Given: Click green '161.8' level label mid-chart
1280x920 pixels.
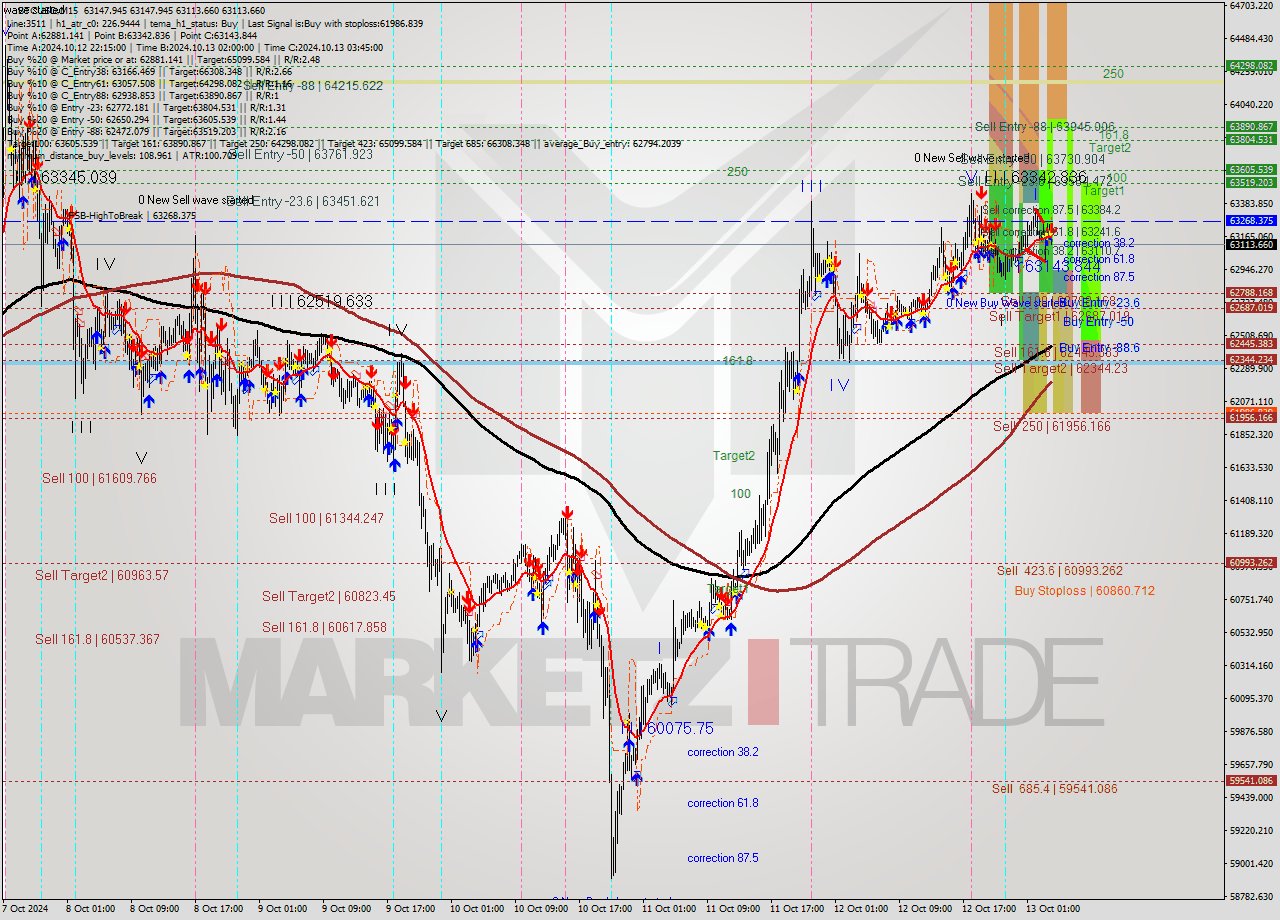Looking at the screenshot, I should pos(738,361).
